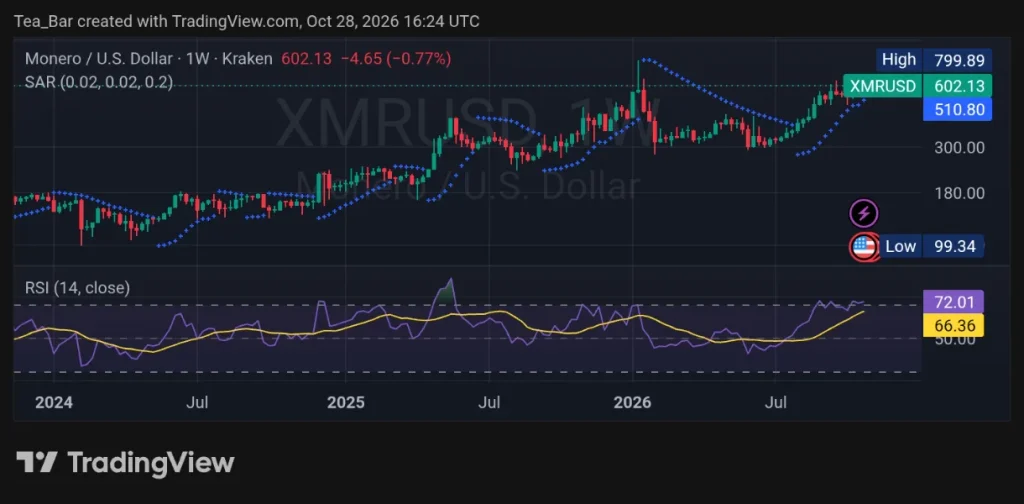1024x504 pixels.
Task: Click the yellow RSI average label 66.36
Action: coord(953,324)
